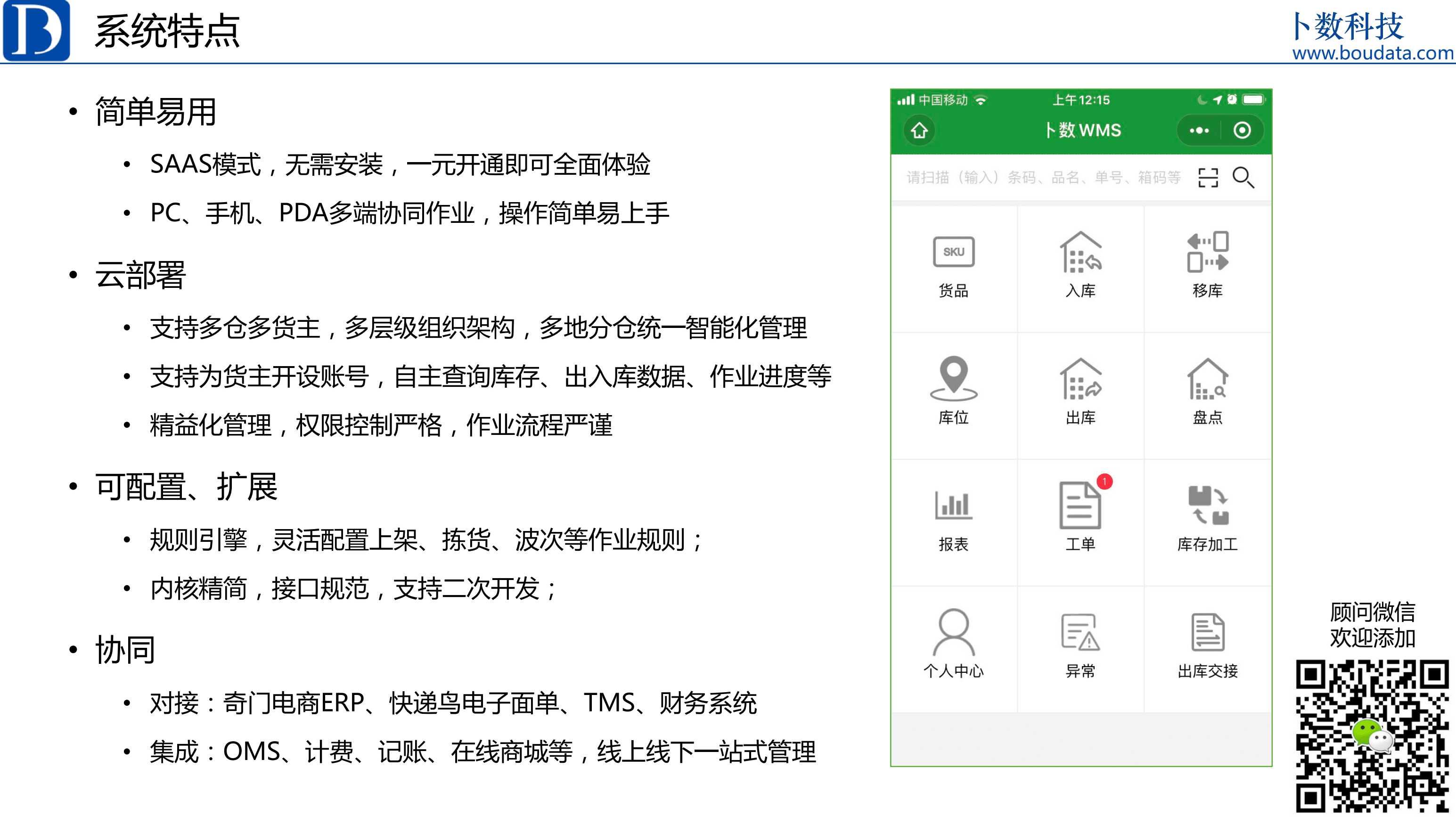1456x817 pixels.
Task: Open the 移库 transfer icon
Action: tap(1207, 252)
